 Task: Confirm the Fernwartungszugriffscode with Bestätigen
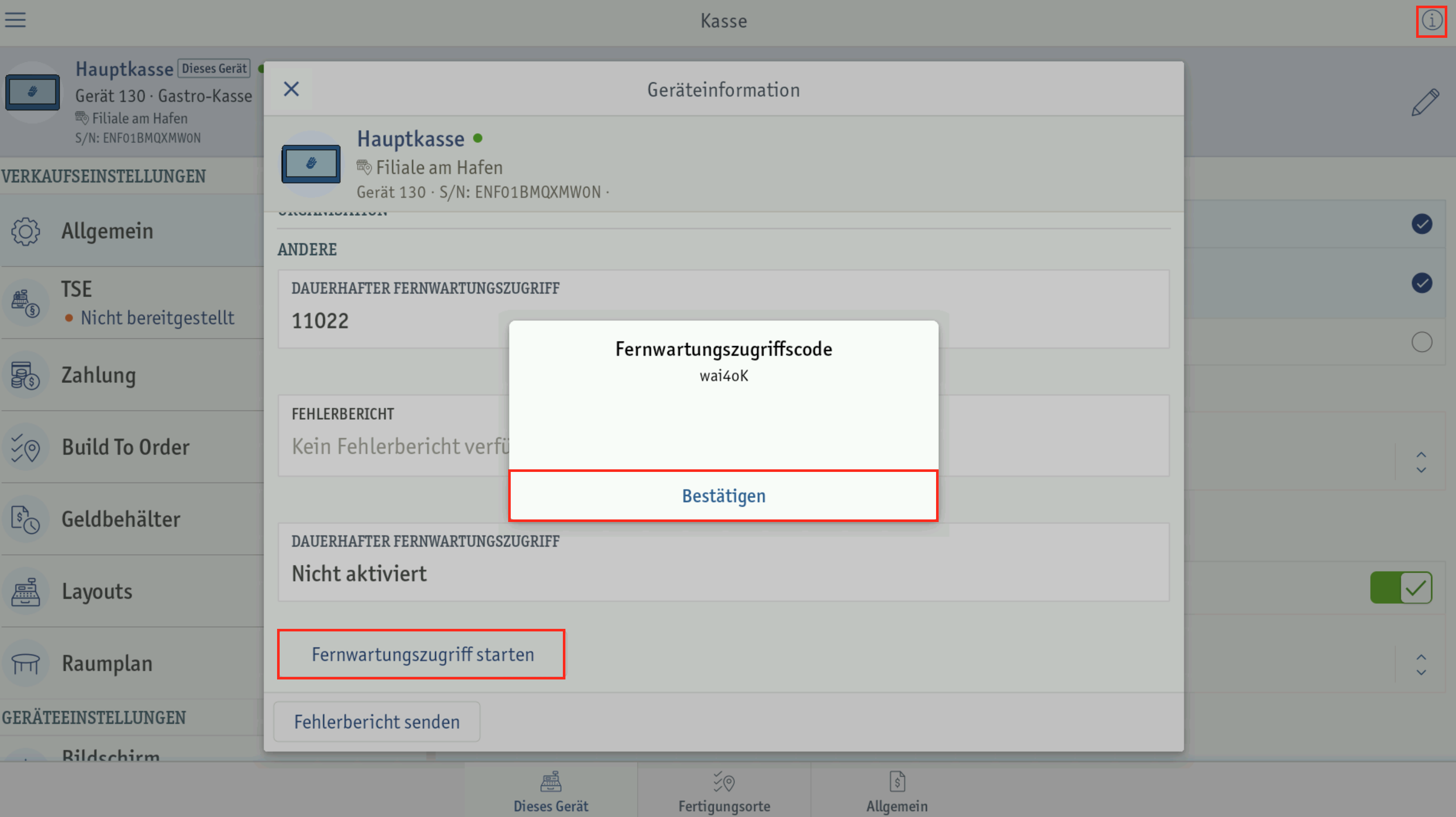(x=723, y=496)
